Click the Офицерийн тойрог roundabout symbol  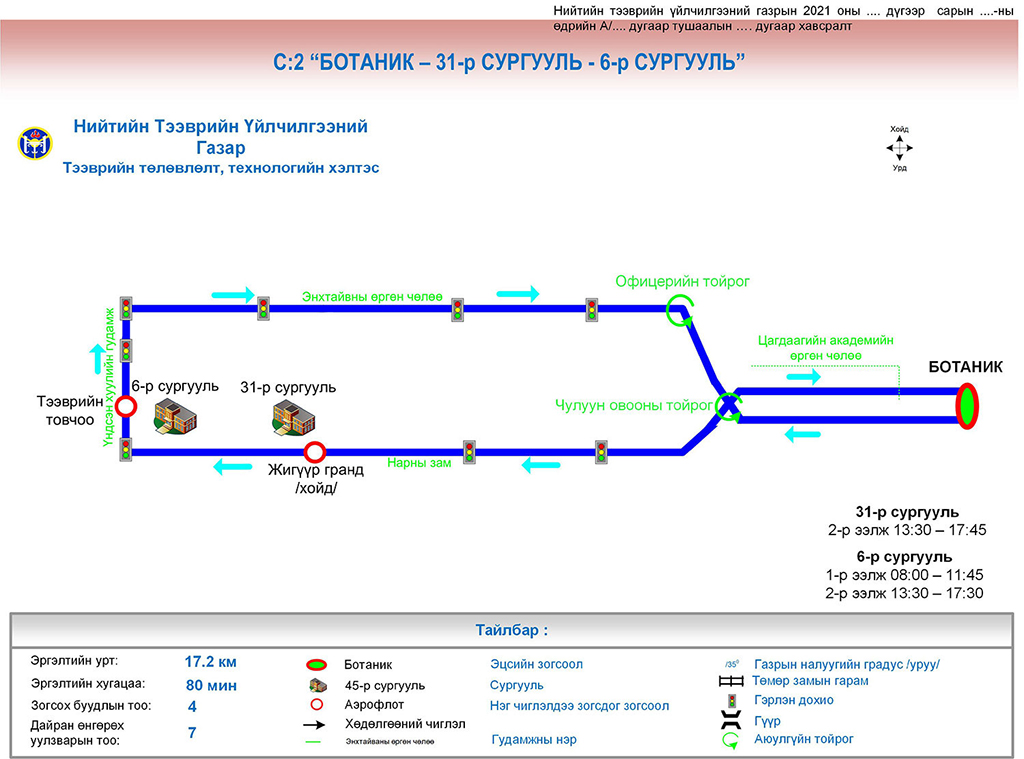point(680,310)
